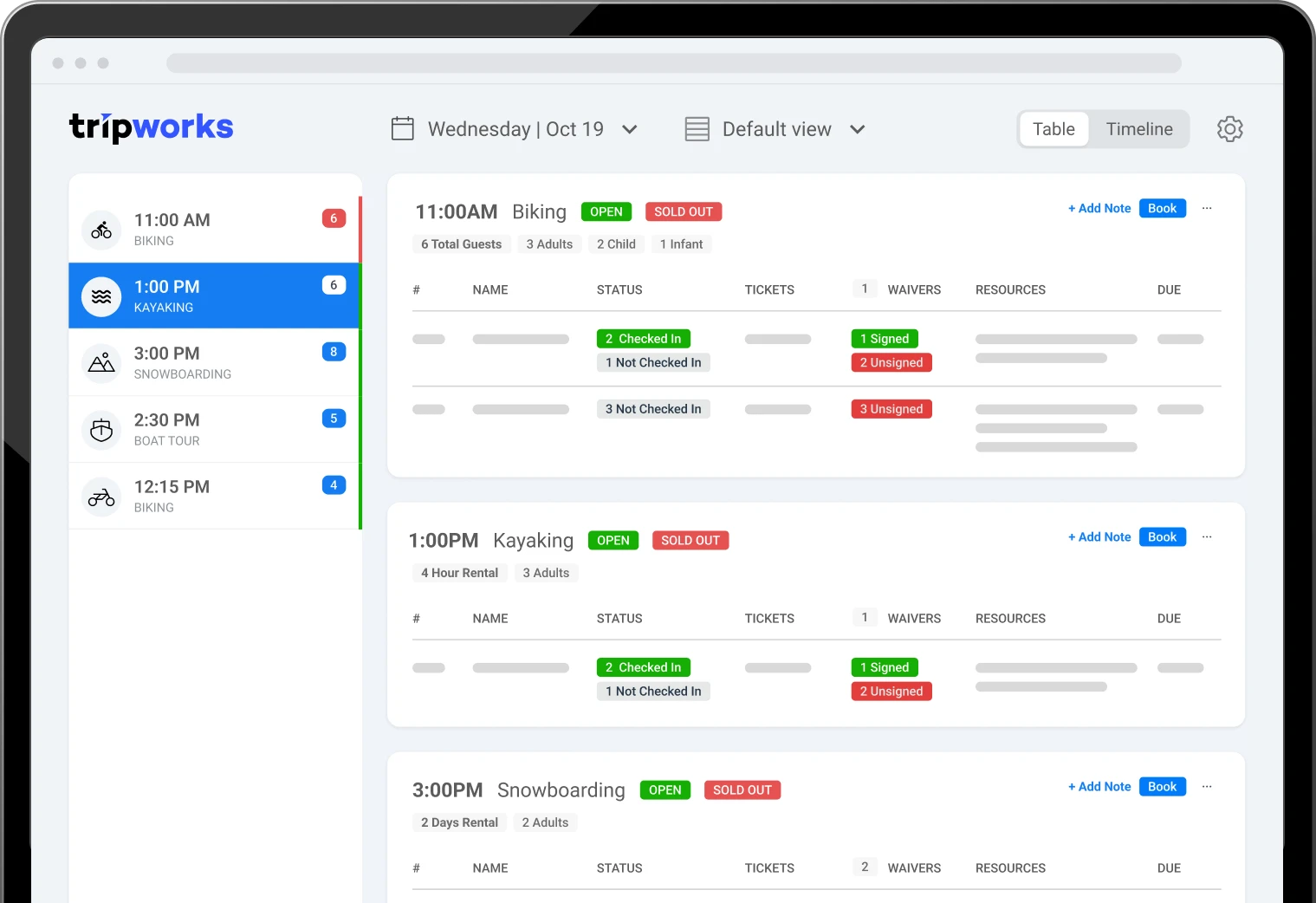1316x903 pixels.
Task: Add a note to Snowboarding trip
Action: point(1099,787)
